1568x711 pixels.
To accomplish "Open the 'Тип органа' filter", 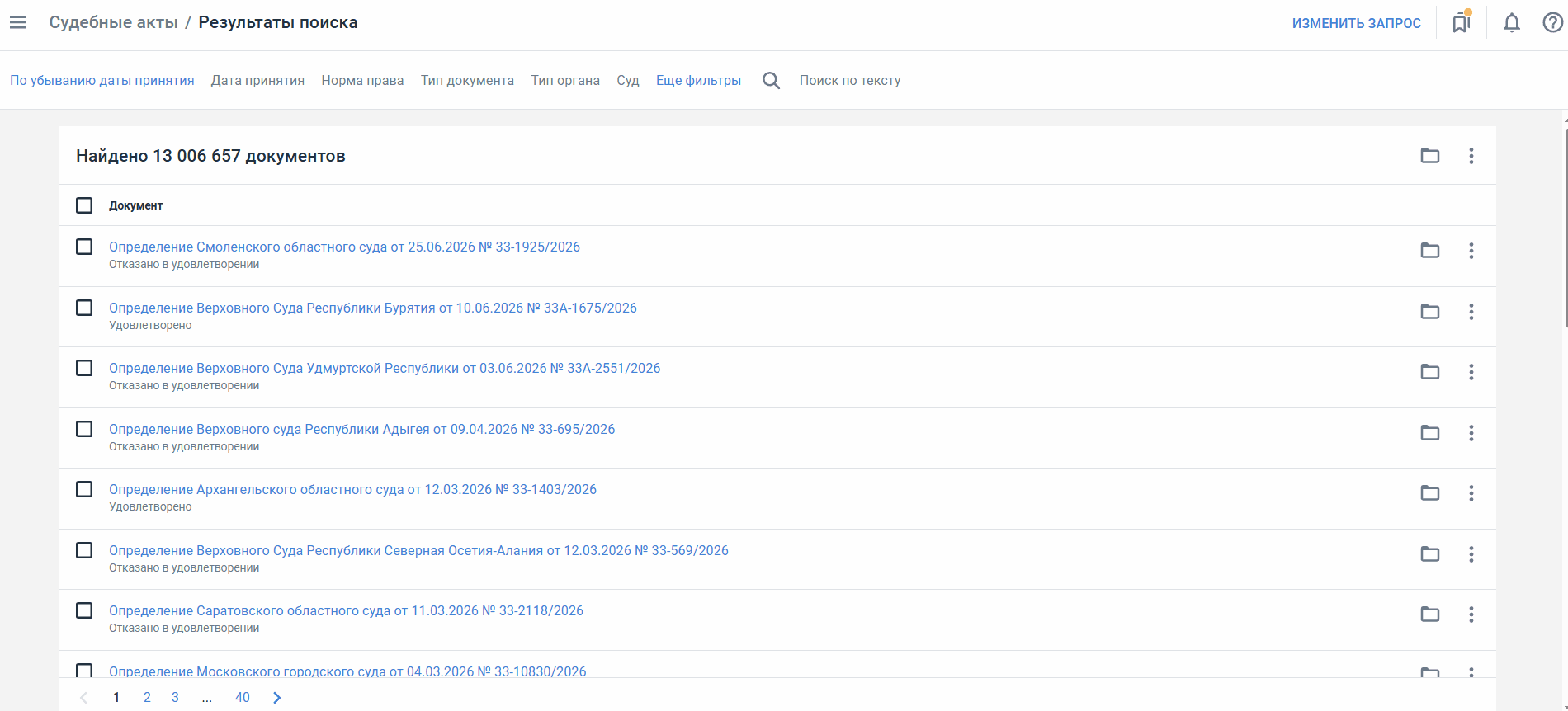I will pyautogui.click(x=565, y=81).
